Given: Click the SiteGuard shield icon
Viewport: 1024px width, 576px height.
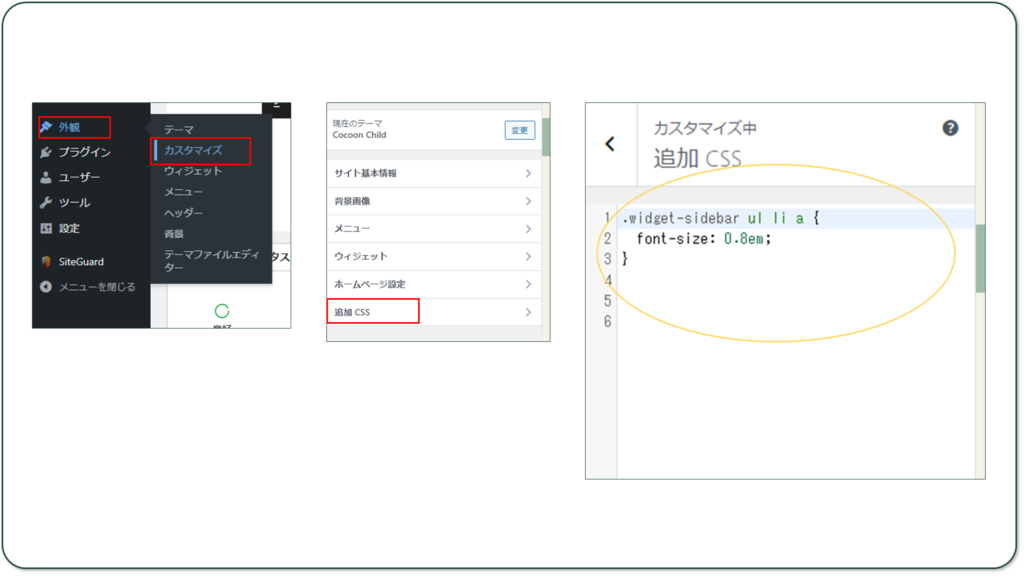Looking at the screenshot, I should point(46,262).
